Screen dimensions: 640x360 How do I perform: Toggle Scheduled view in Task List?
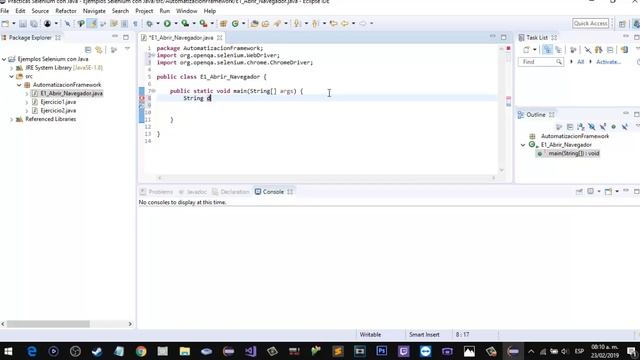[x=558, y=50]
